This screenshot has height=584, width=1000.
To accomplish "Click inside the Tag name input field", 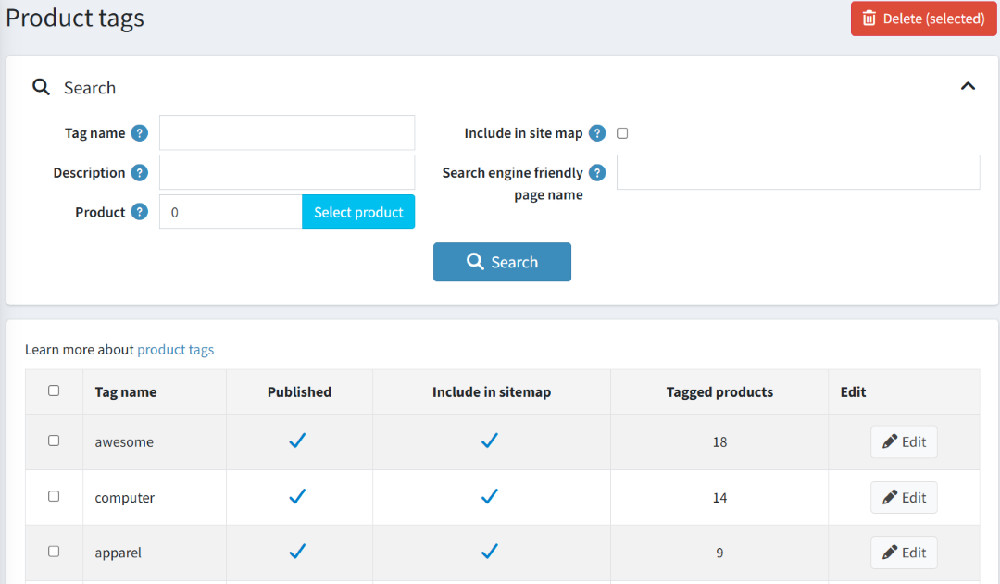I will pos(286,132).
